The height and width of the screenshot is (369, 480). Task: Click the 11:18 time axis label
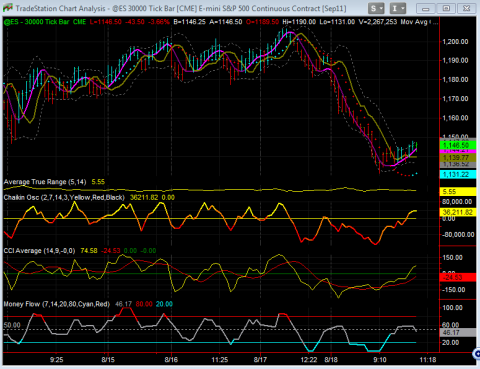[428, 360]
